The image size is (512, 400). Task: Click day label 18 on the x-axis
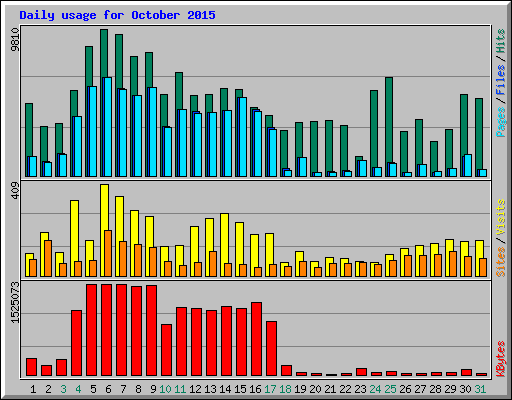[285, 389]
